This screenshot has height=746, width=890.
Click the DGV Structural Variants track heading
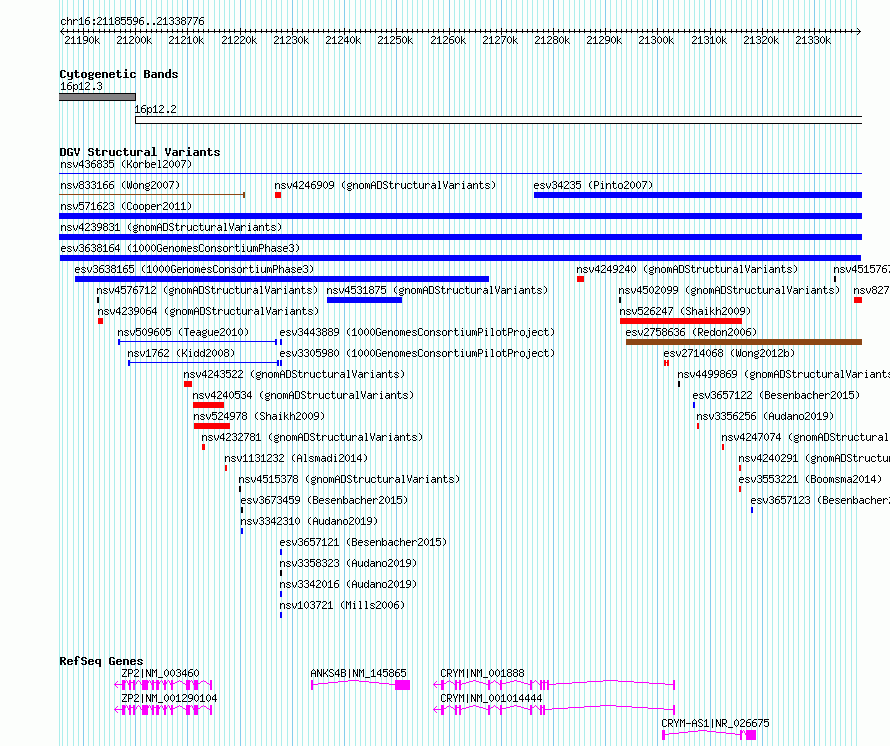140,152
